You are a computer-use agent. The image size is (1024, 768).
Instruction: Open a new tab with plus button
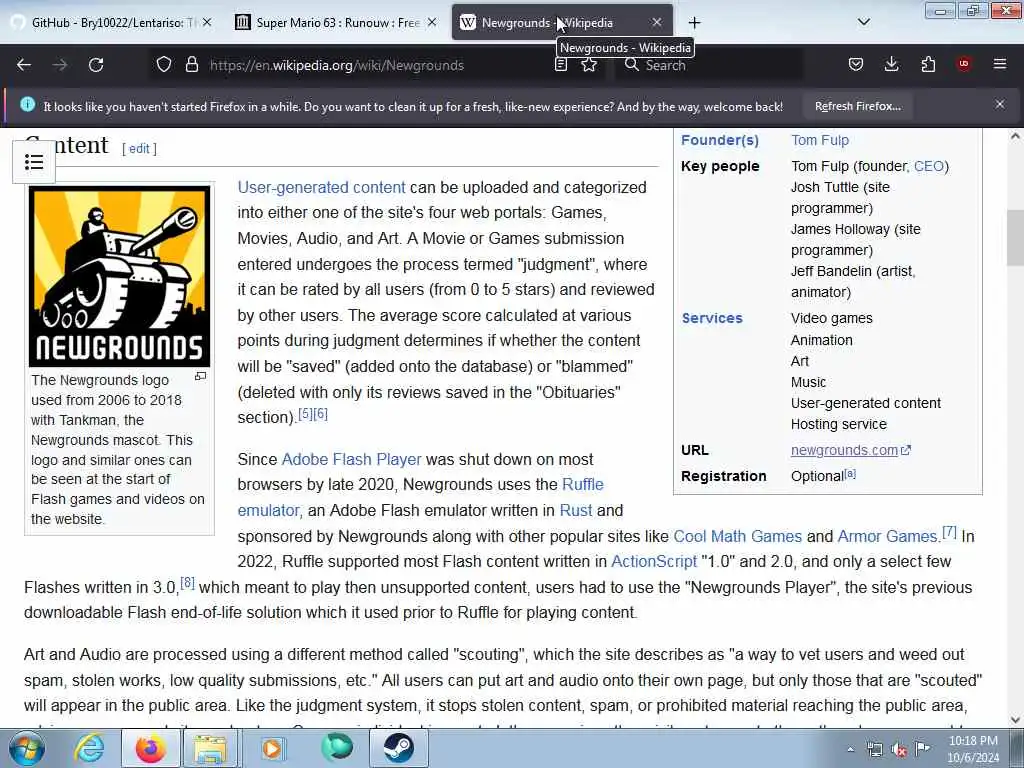694,23
